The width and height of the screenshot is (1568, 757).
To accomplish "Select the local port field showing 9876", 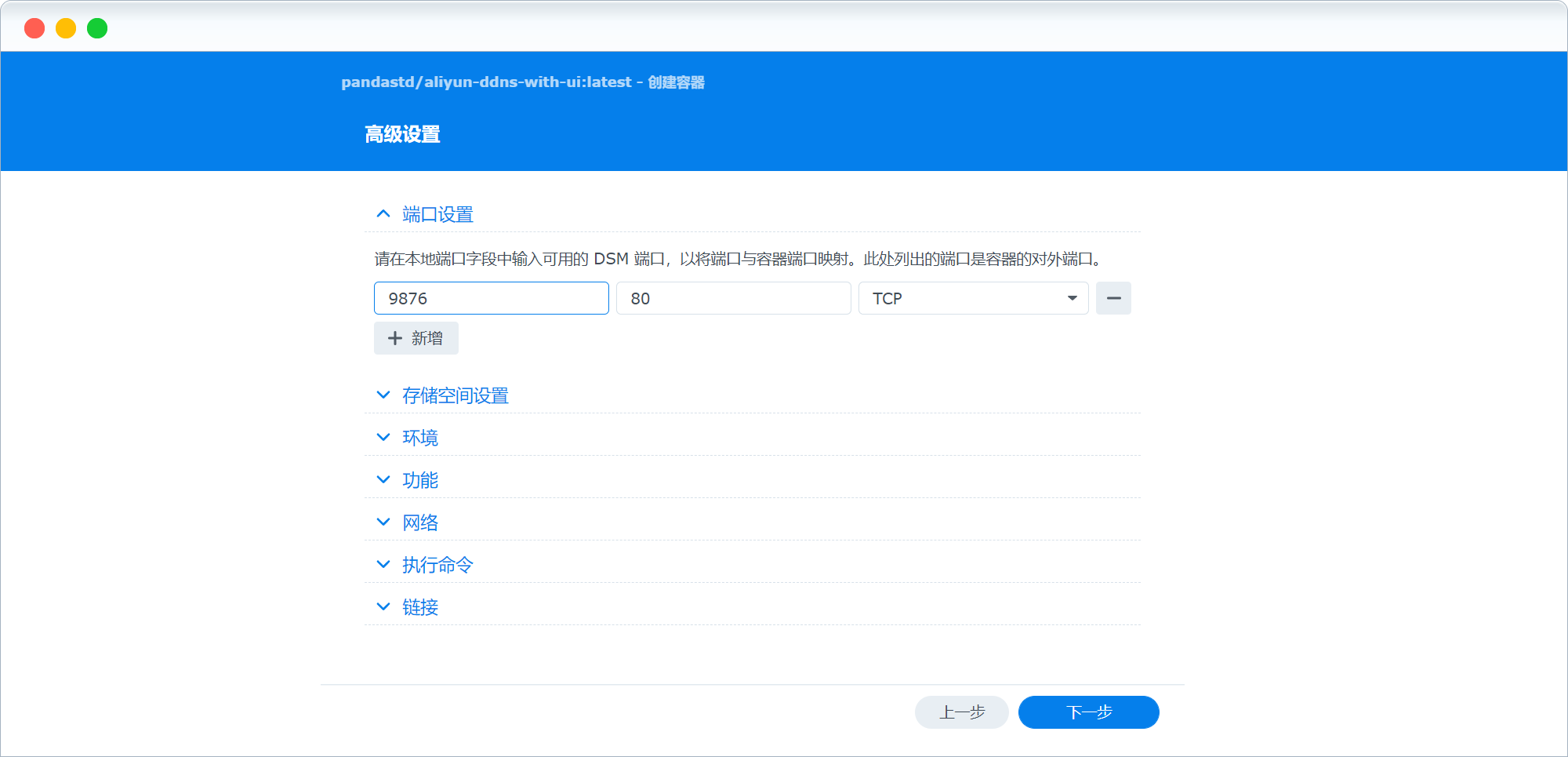I will (492, 298).
